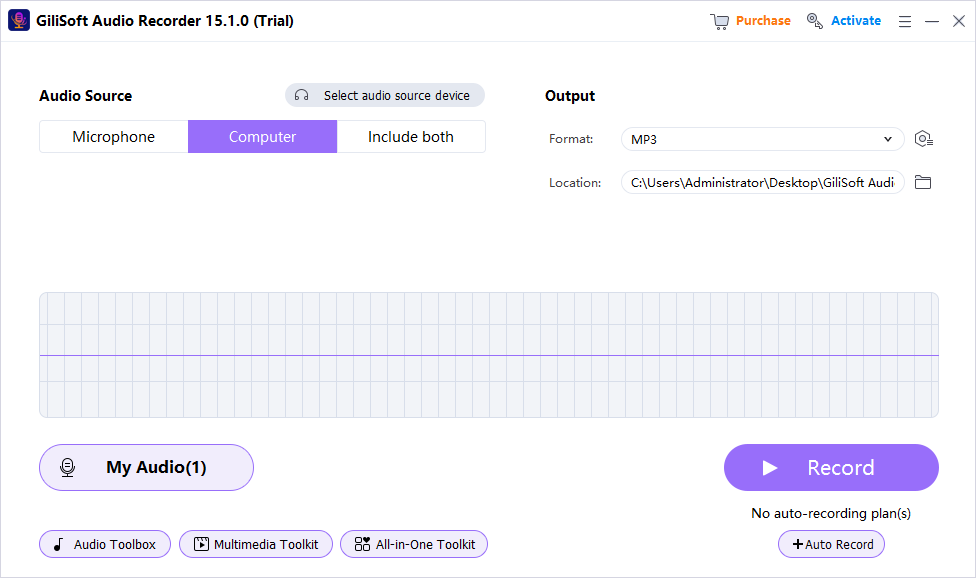Click the window title 'GiliSoft Audio Recorder 15.1.0 (Trial)'

point(165,21)
